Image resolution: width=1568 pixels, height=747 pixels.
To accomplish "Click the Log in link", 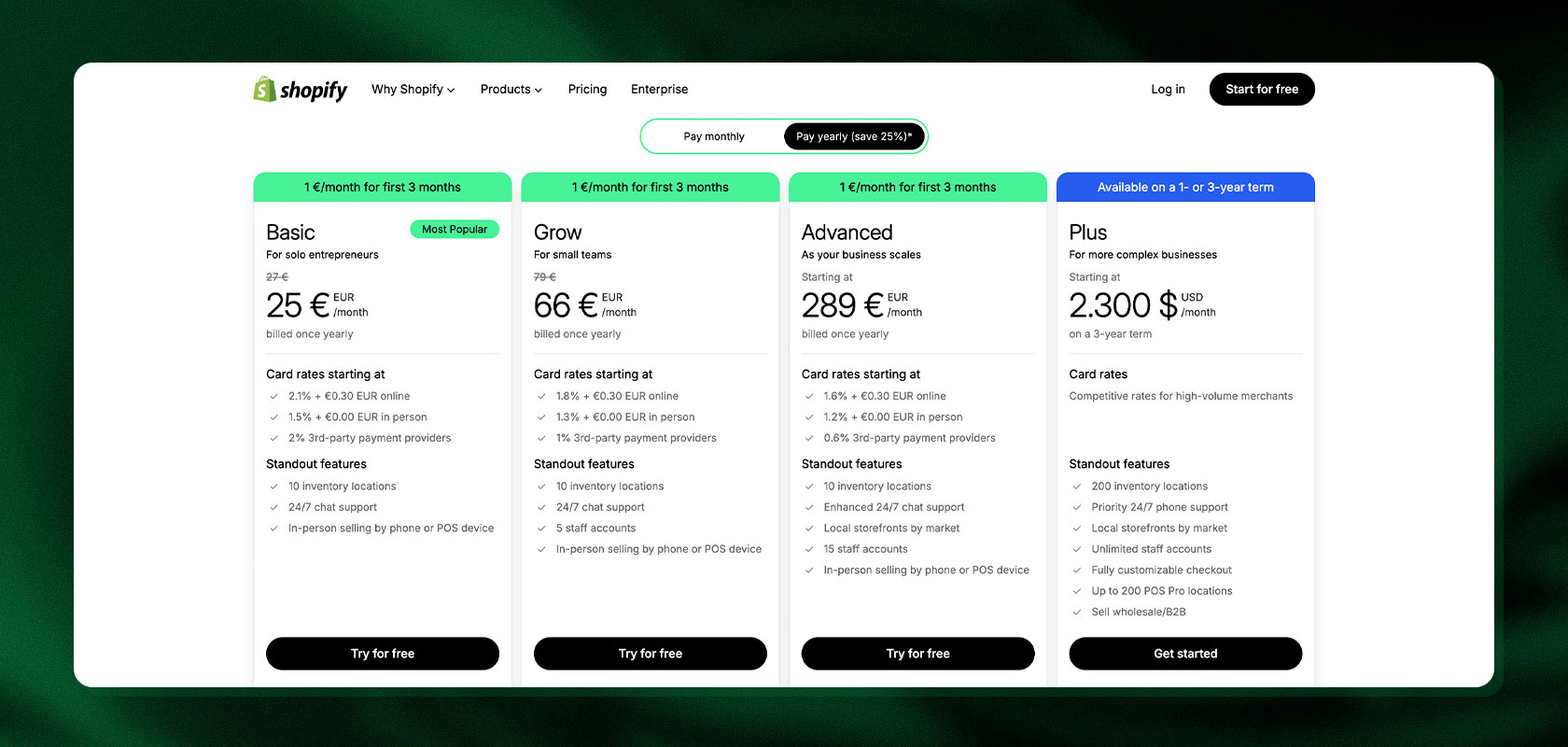I will click(1168, 89).
